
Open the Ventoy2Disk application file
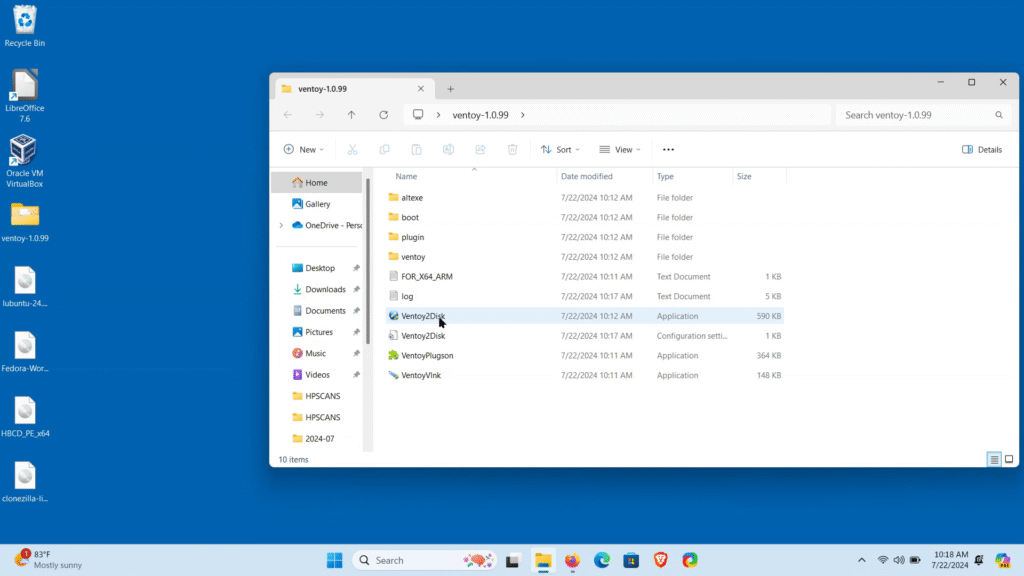click(x=423, y=316)
